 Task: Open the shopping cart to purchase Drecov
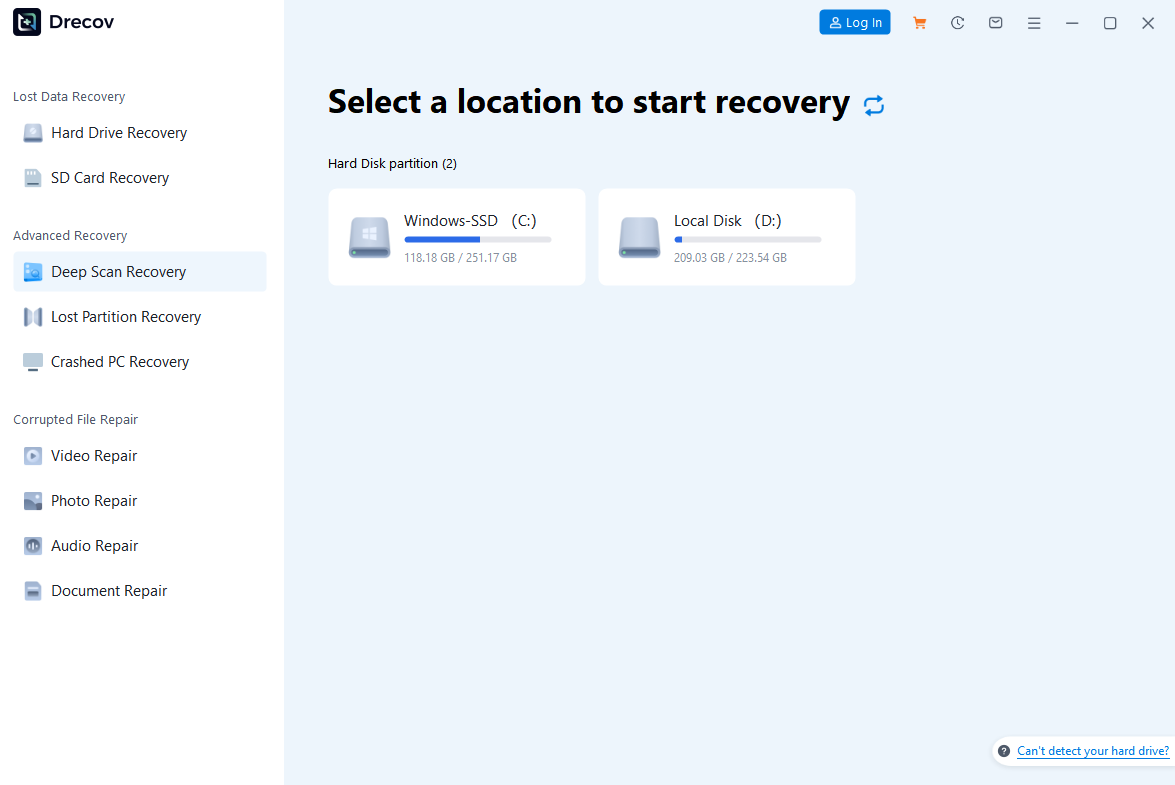pos(919,22)
